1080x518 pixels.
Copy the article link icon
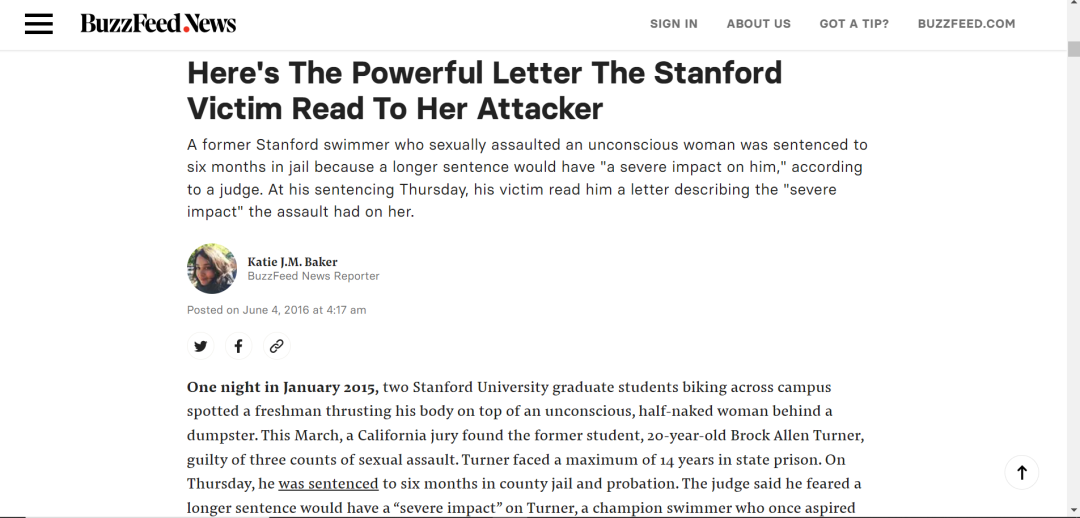[x=276, y=346]
